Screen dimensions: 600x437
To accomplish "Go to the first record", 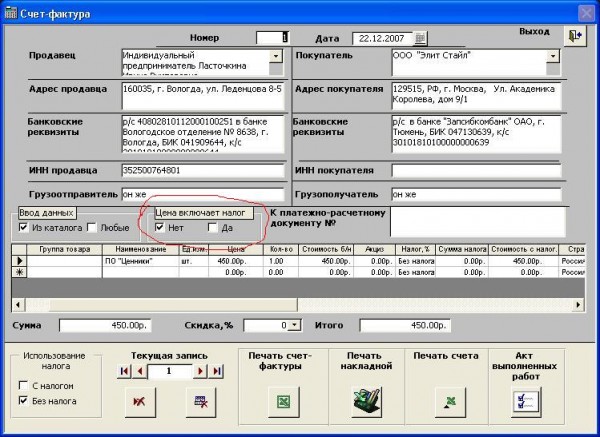I will click(x=124, y=371).
